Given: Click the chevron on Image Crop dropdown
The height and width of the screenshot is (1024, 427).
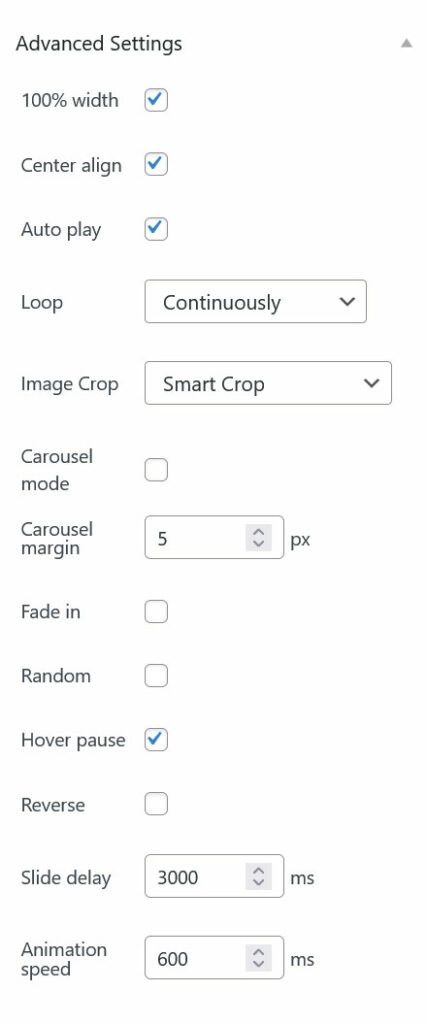Looking at the screenshot, I should coord(372,383).
